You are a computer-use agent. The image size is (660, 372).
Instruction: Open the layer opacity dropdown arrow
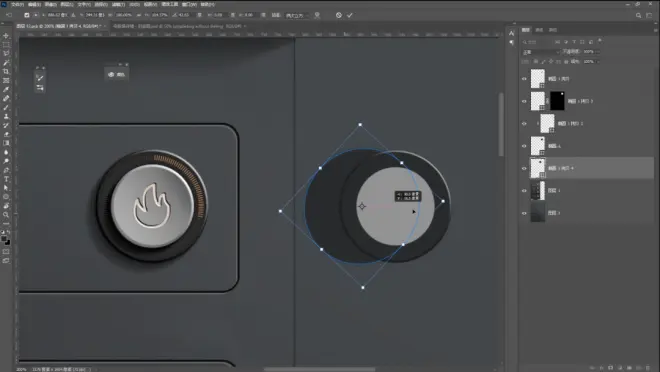[598, 52]
